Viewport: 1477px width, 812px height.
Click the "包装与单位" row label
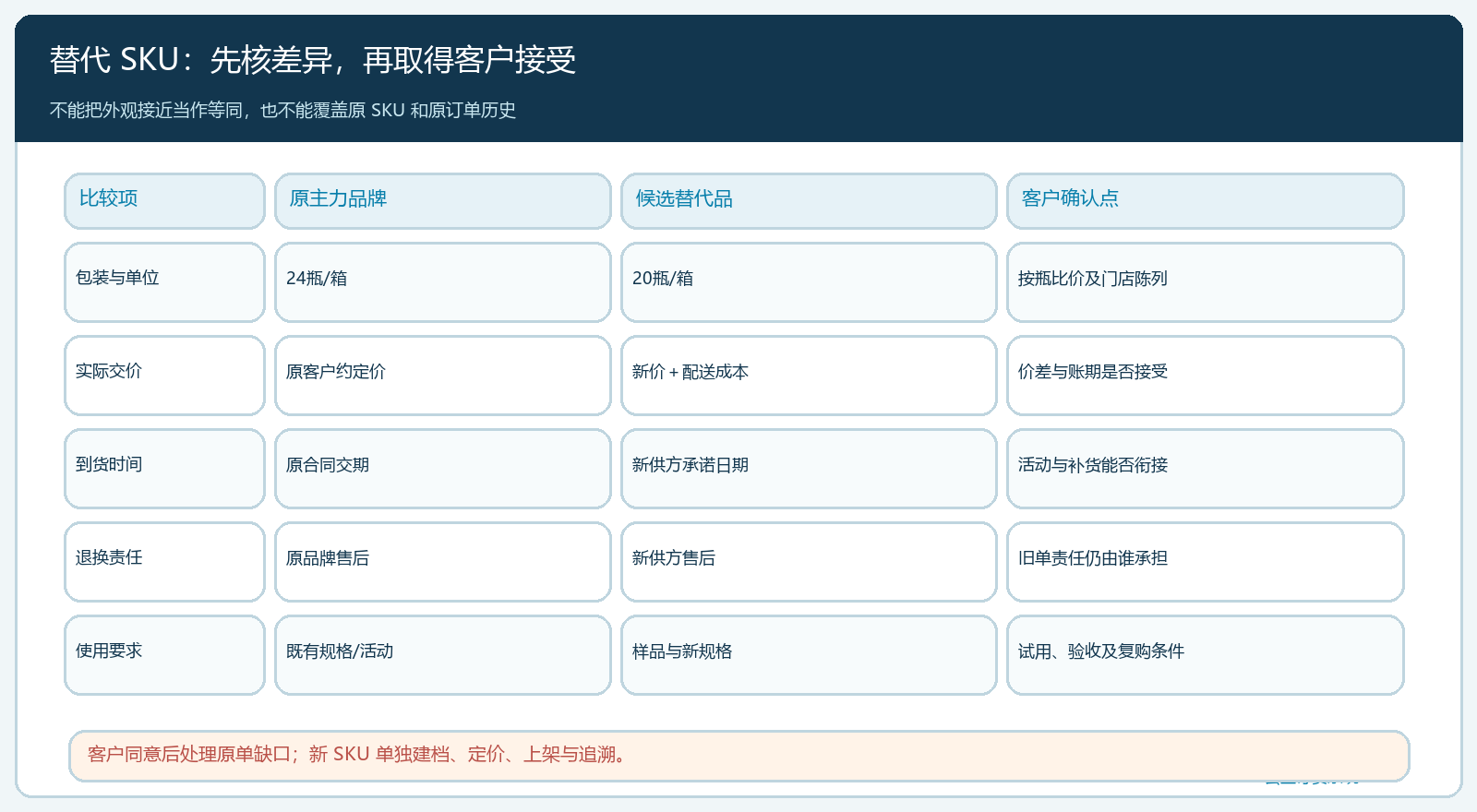164,282
